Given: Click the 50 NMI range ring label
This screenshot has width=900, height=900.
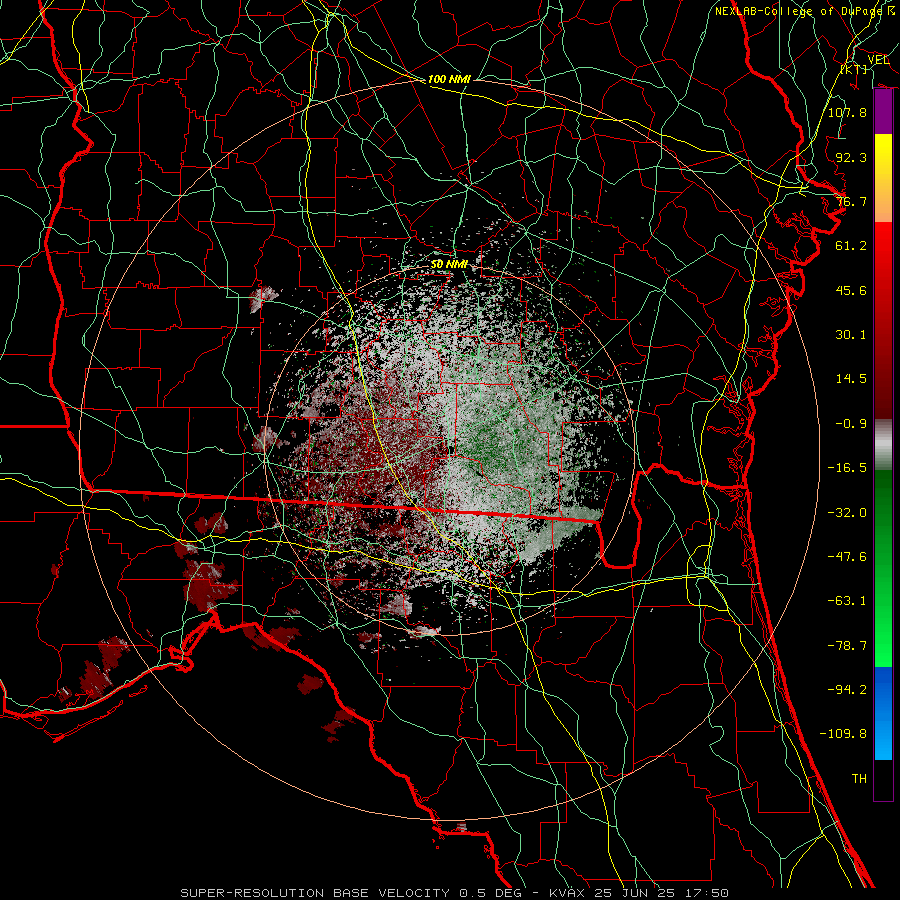Looking at the screenshot, I should 449,264.
